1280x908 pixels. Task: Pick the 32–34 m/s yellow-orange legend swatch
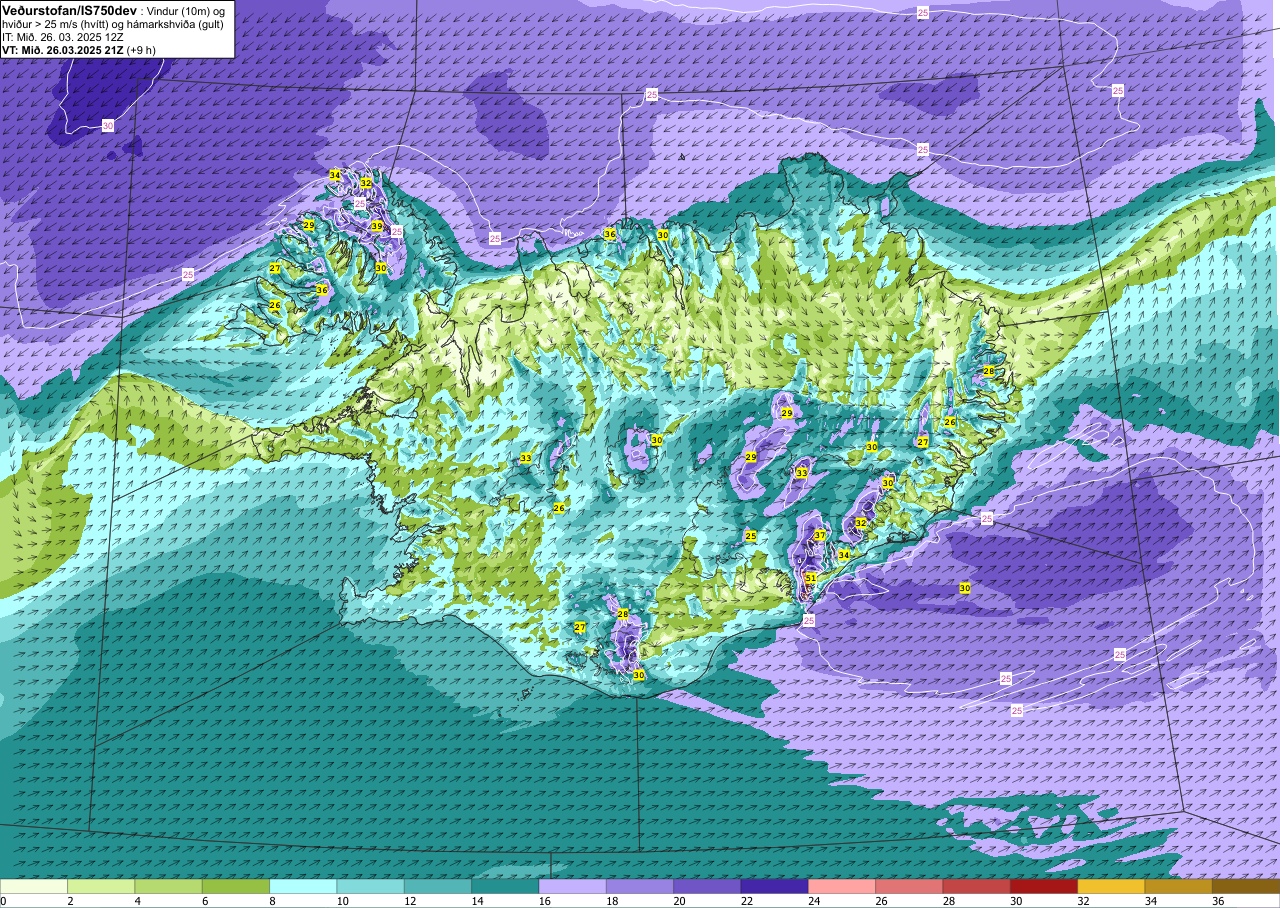coord(1111,886)
